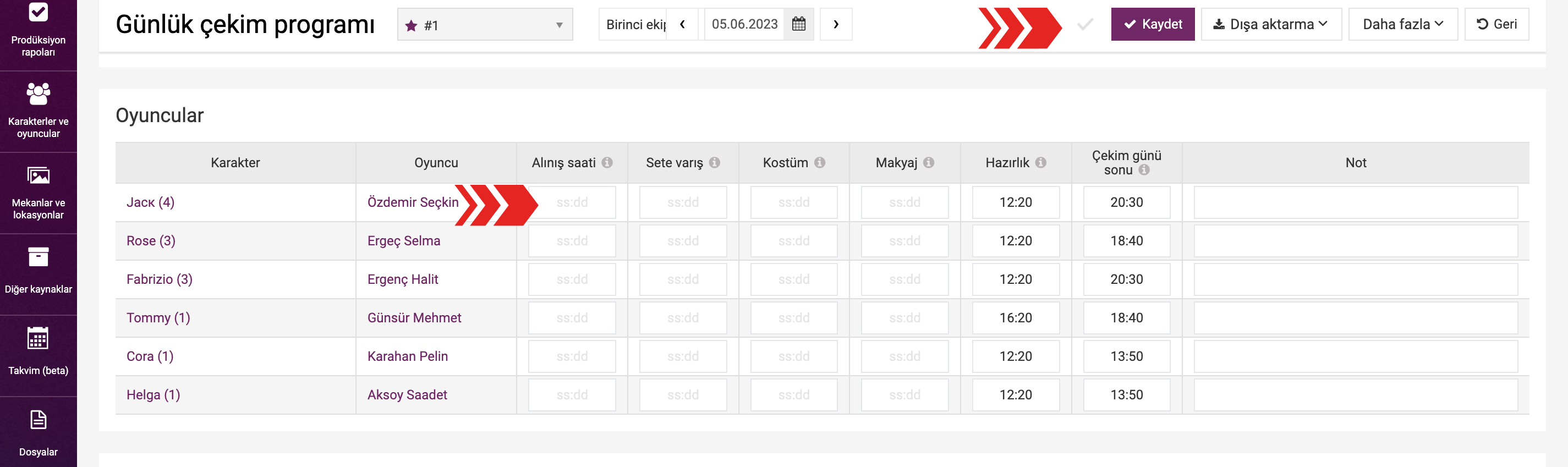Click the Not column header
1568x467 pixels.
pos(1356,163)
